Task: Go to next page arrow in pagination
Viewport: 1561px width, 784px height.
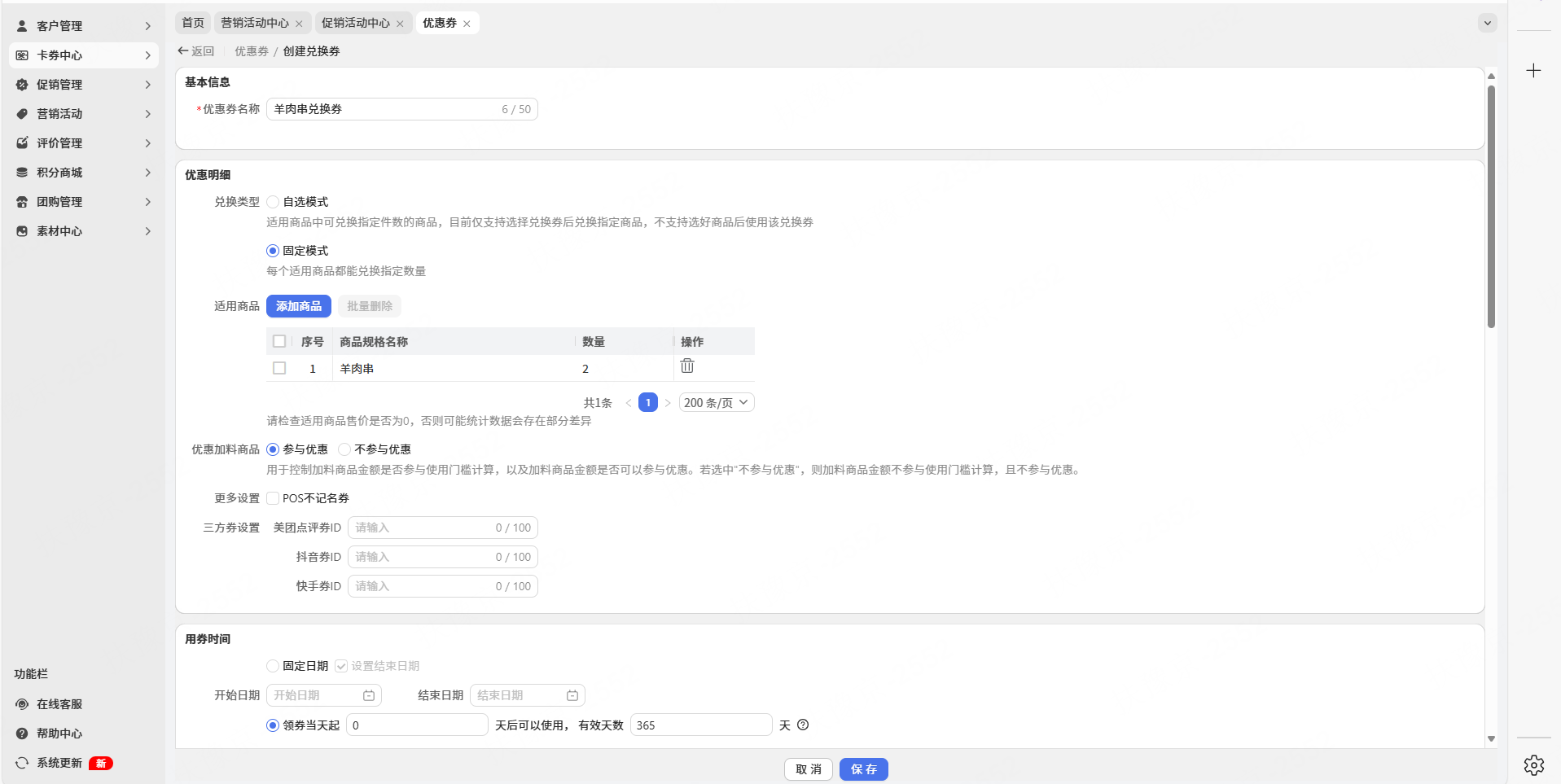Action: tap(668, 403)
